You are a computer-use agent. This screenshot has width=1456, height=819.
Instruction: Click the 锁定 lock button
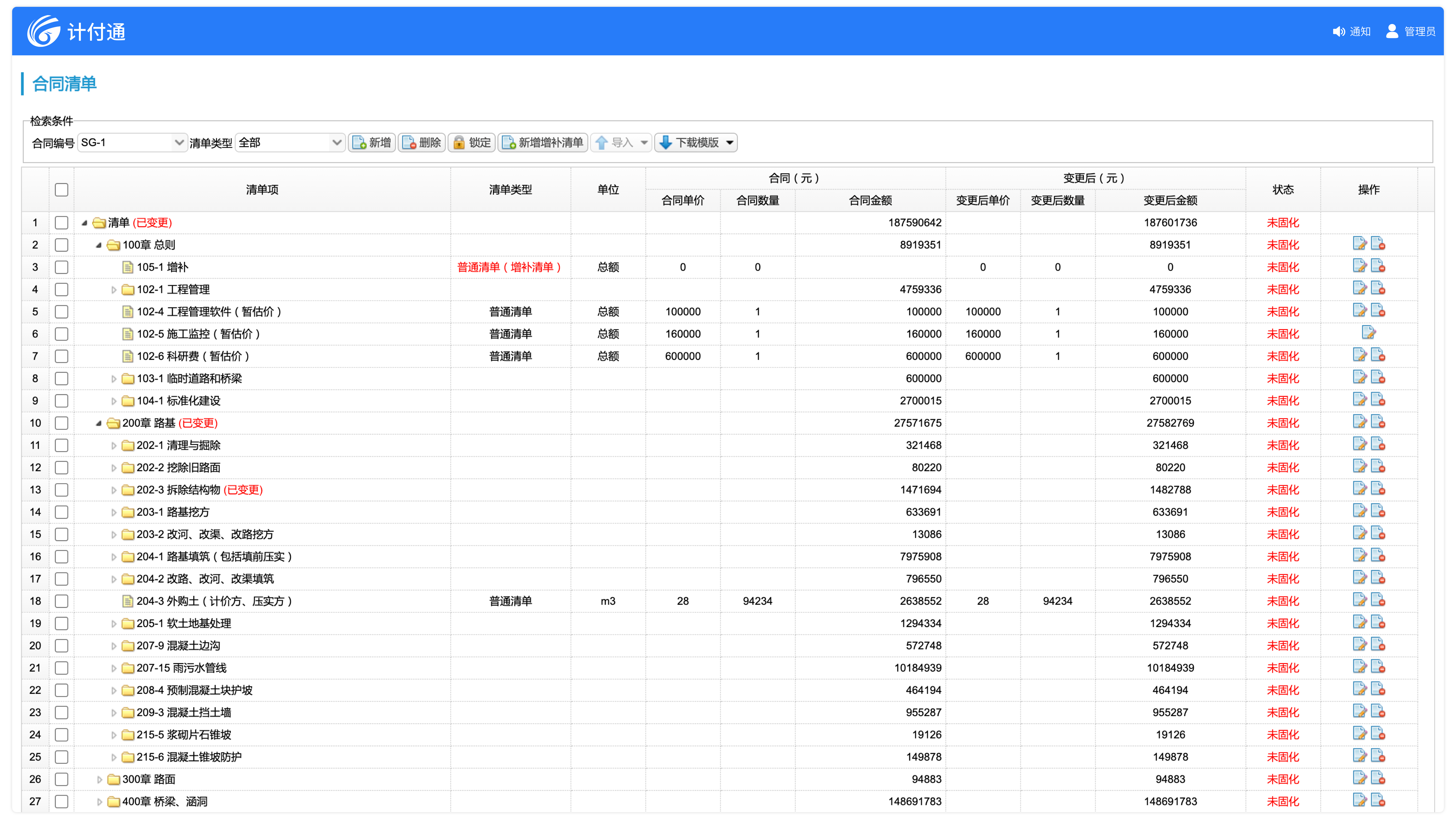(472, 142)
